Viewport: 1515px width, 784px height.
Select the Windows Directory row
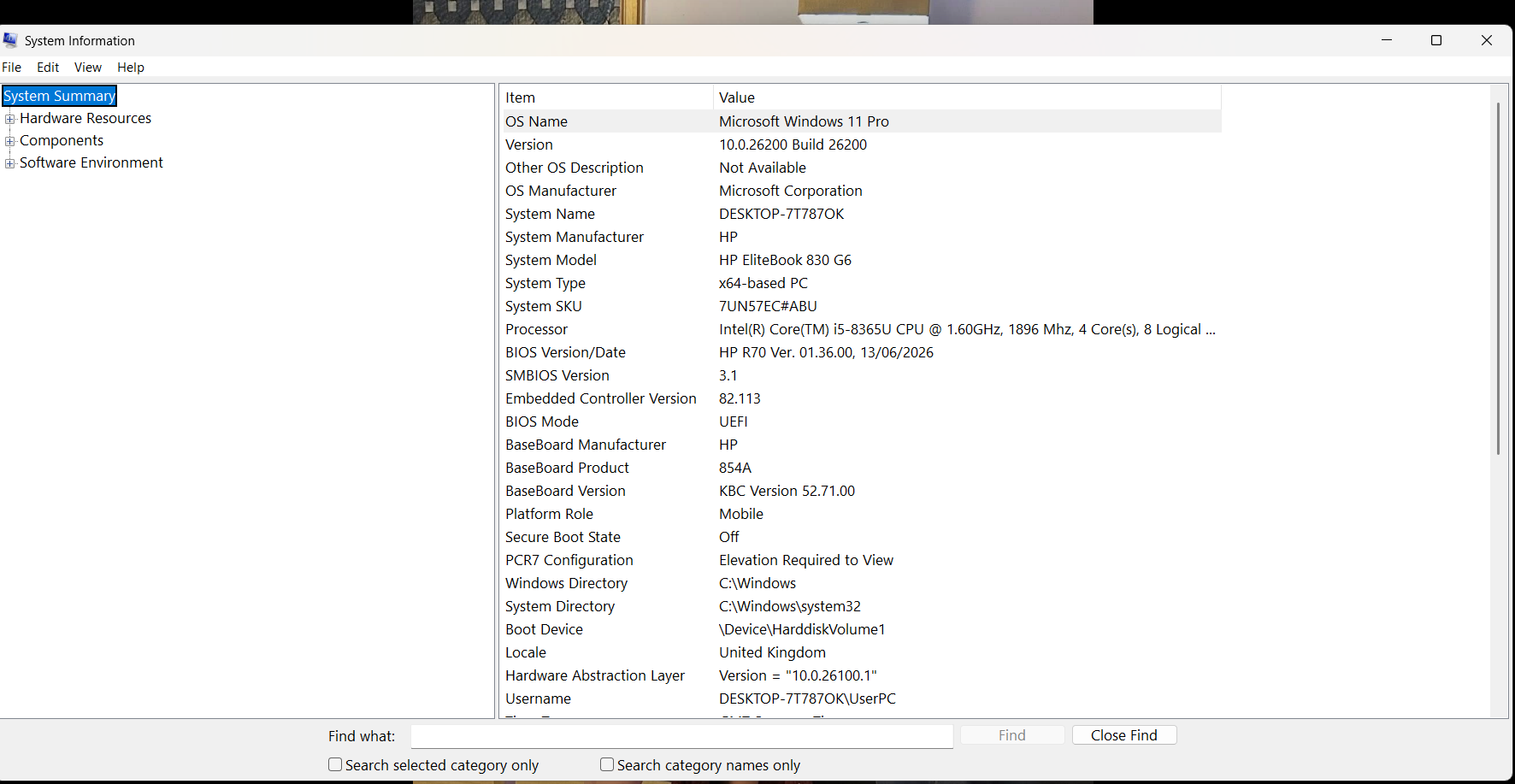861,583
